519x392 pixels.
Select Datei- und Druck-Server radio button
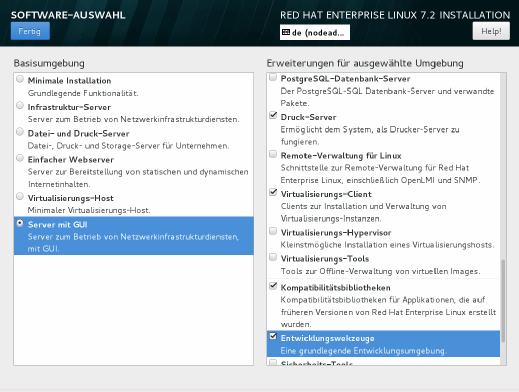pyautogui.click(x=20, y=132)
